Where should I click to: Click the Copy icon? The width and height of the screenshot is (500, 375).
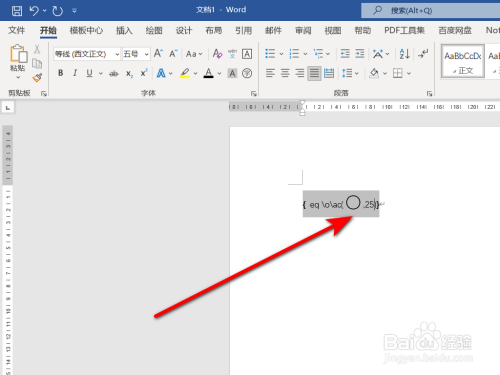(37, 63)
